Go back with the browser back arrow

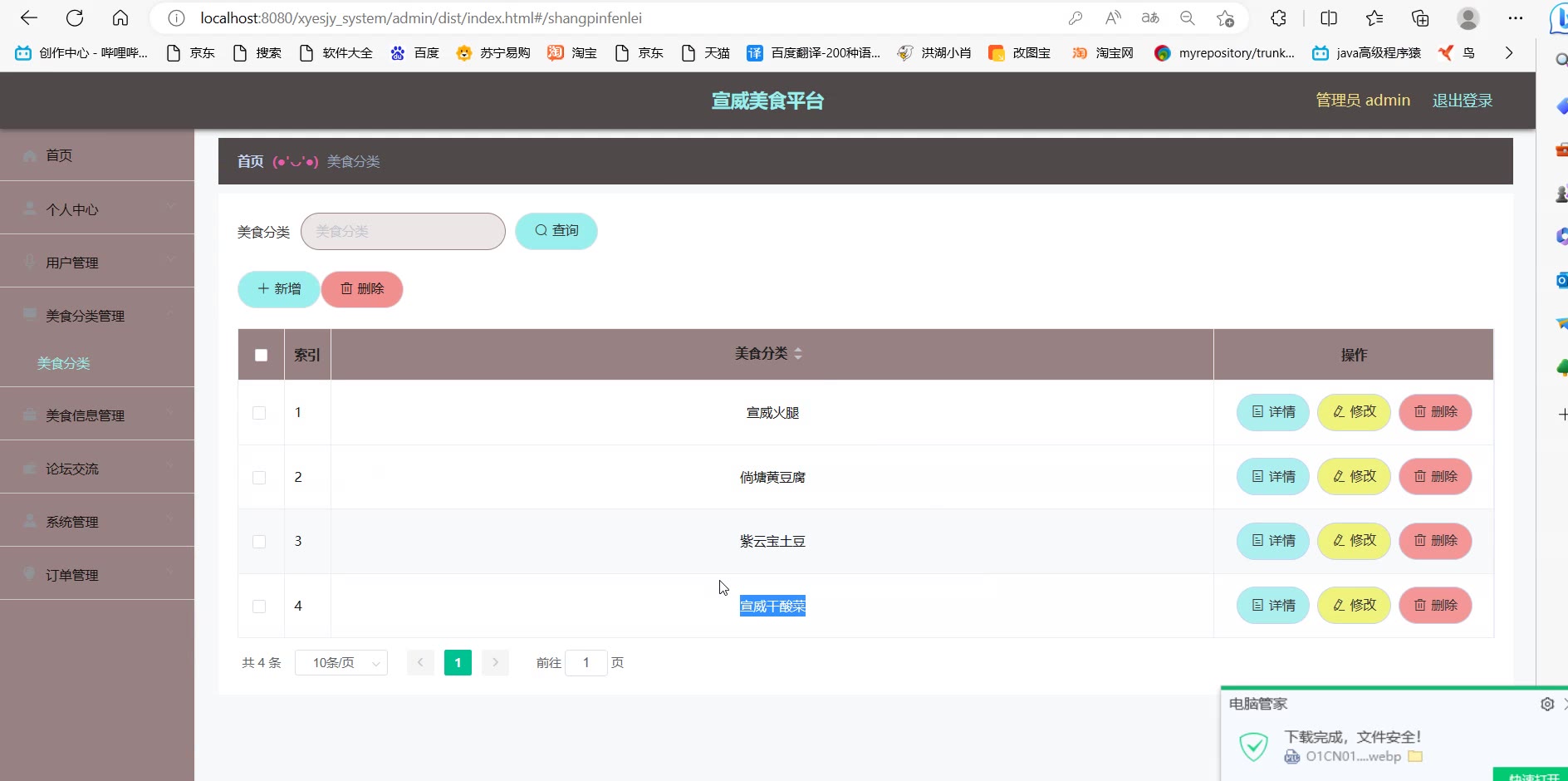(29, 17)
